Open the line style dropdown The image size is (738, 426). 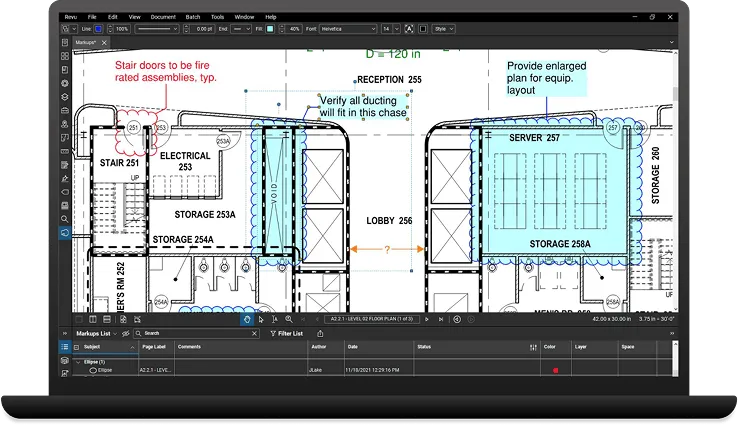pyautogui.click(x=157, y=29)
